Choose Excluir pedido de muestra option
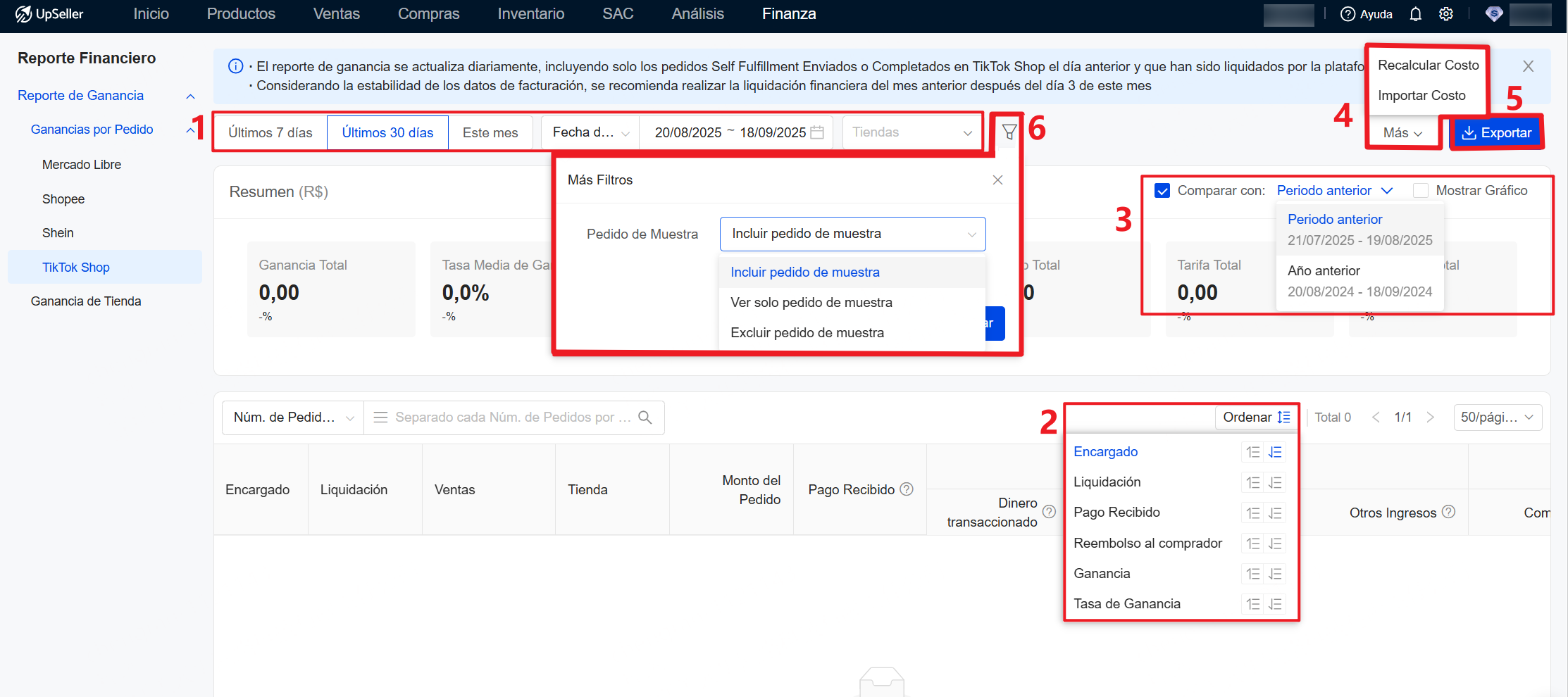The width and height of the screenshot is (1568, 697). (807, 333)
